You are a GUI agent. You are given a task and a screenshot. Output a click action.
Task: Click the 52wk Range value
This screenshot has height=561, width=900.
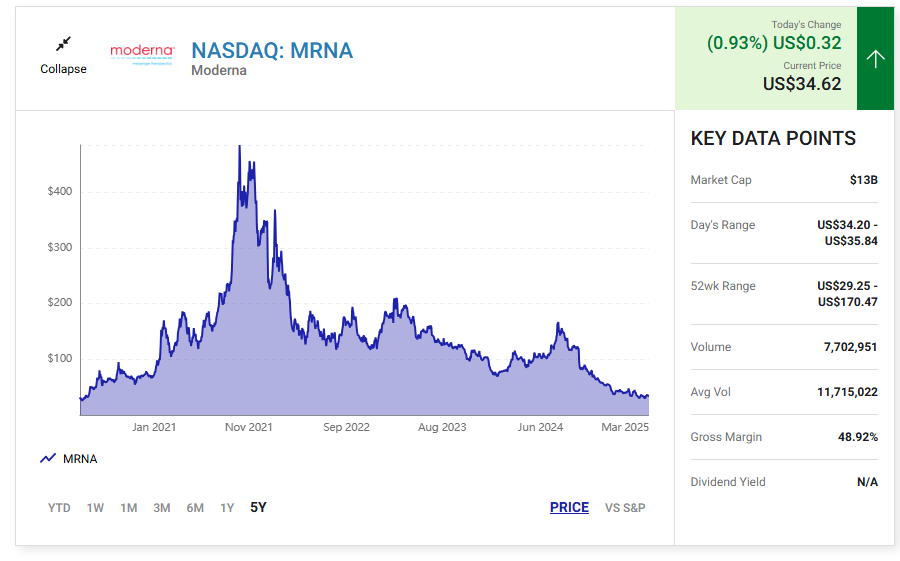point(847,294)
